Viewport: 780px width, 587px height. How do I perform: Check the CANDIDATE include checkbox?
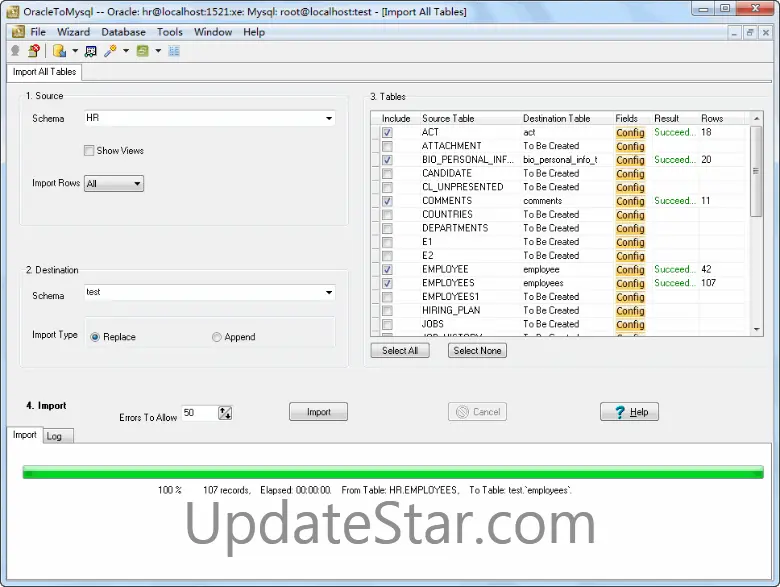point(387,174)
